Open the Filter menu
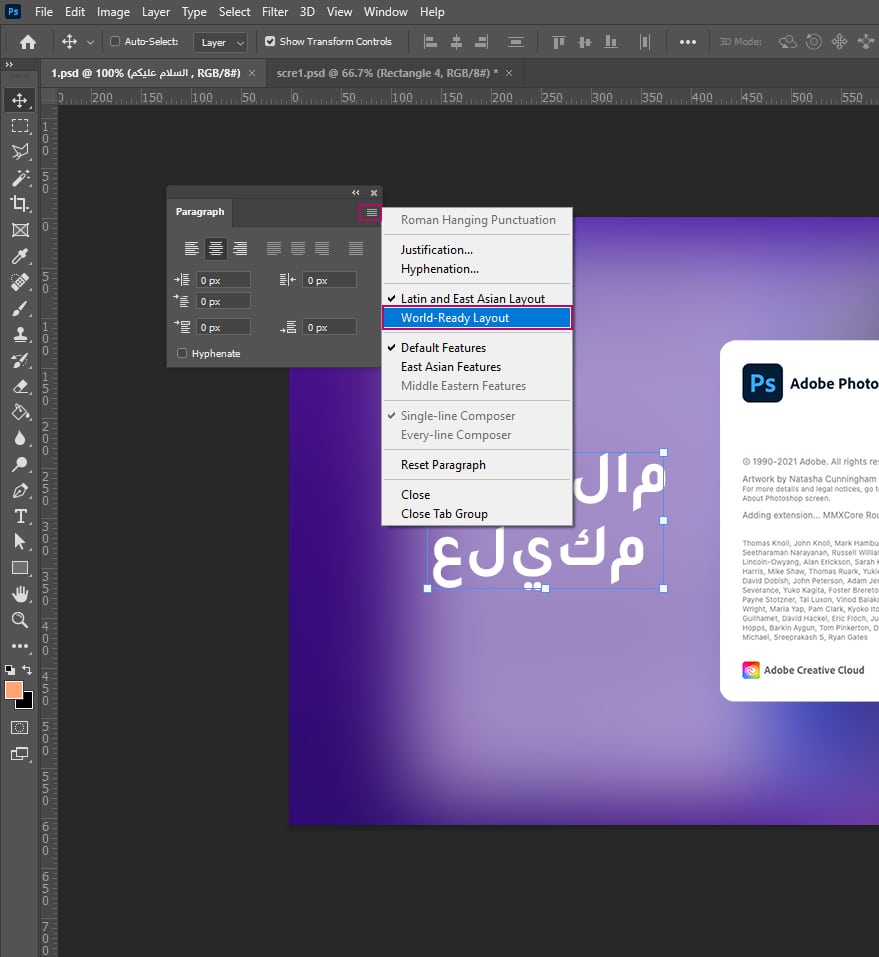The image size is (879, 957). click(275, 12)
